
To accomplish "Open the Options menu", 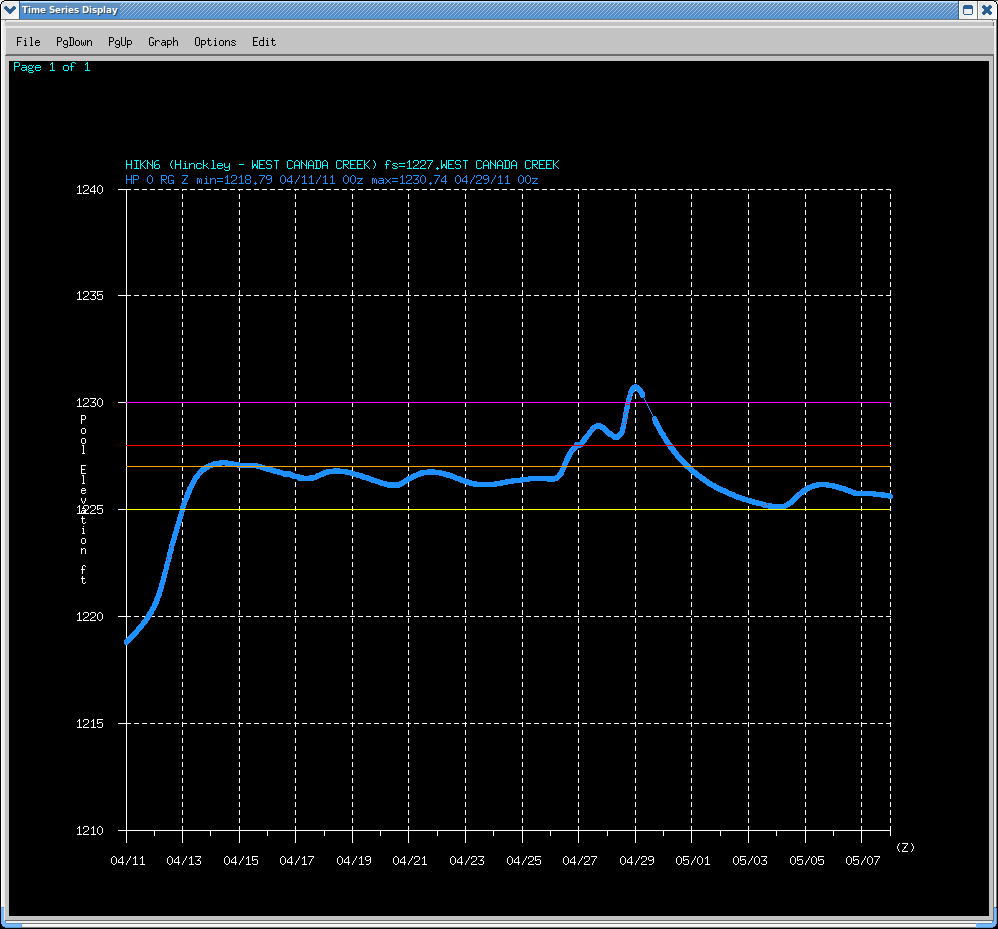I will (x=215, y=42).
